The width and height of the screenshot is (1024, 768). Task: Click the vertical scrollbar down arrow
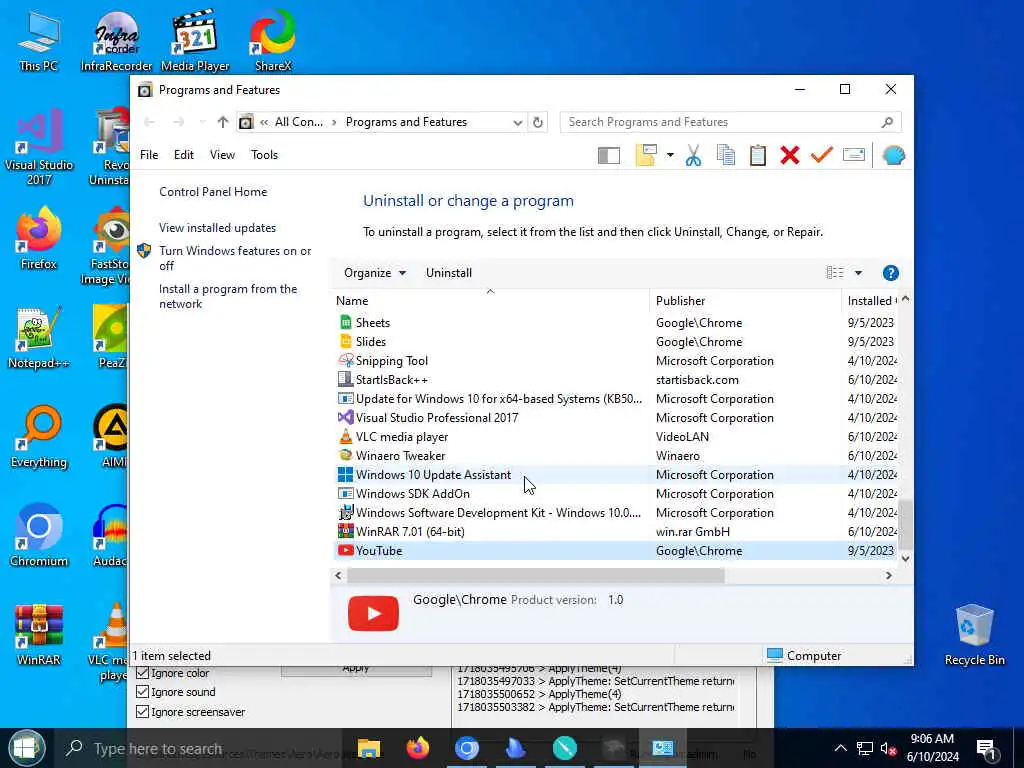point(905,558)
